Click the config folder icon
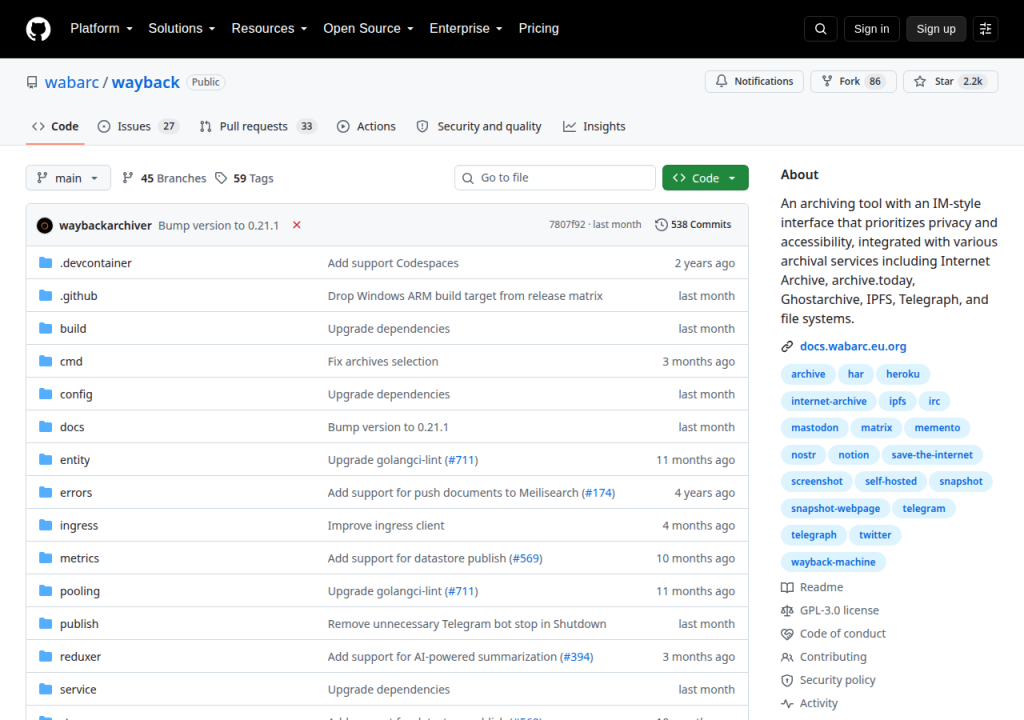The image size is (1024, 720). pyautogui.click(x=45, y=393)
